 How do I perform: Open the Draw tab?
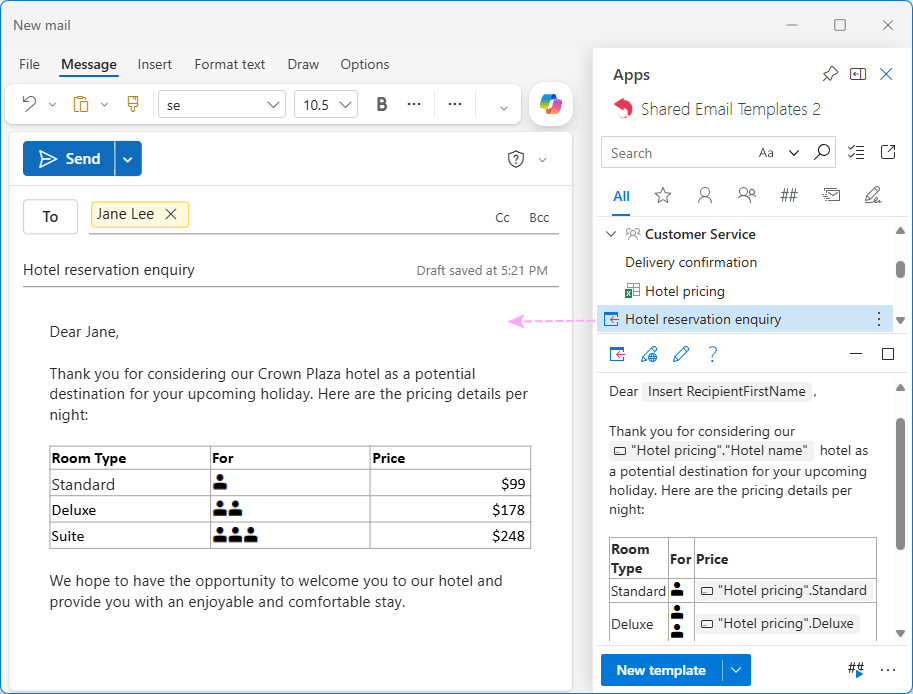(303, 64)
